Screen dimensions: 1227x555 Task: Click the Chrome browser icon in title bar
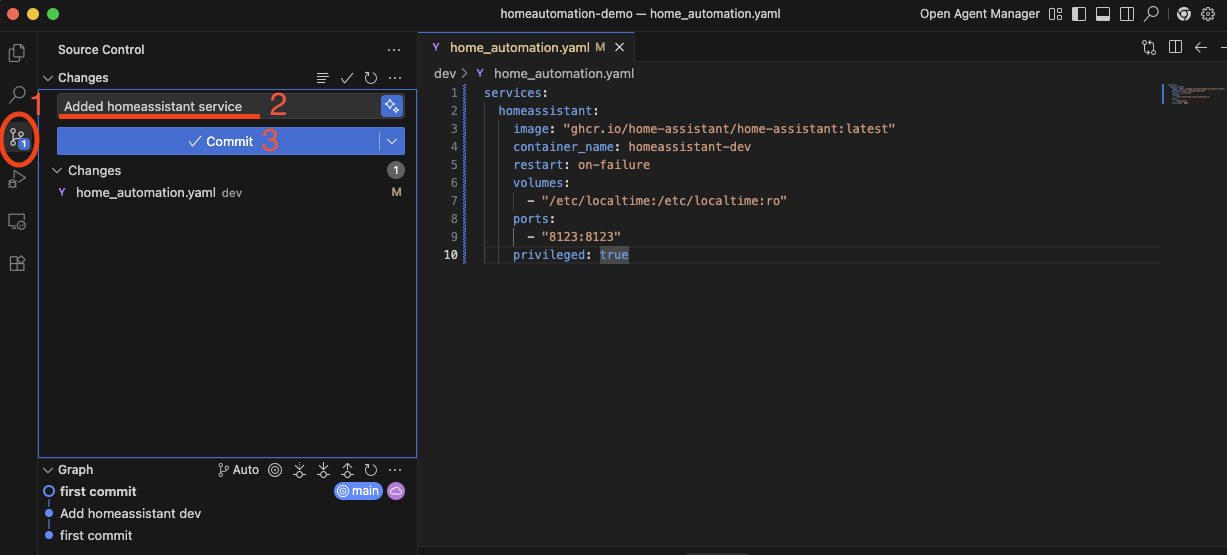[x=1183, y=14]
